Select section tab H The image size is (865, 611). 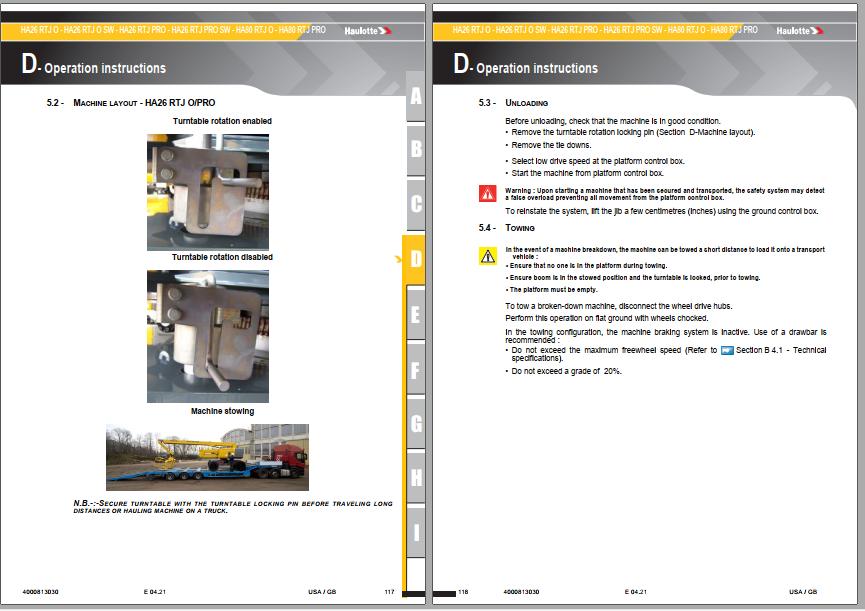click(416, 477)
